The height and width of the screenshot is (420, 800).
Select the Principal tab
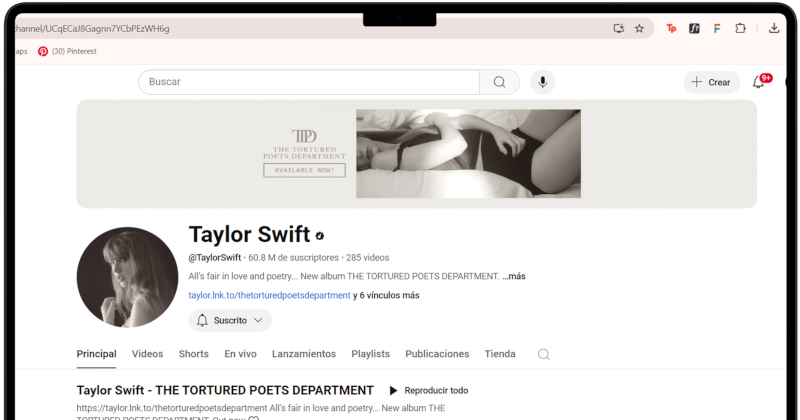(x=96, y=354)
